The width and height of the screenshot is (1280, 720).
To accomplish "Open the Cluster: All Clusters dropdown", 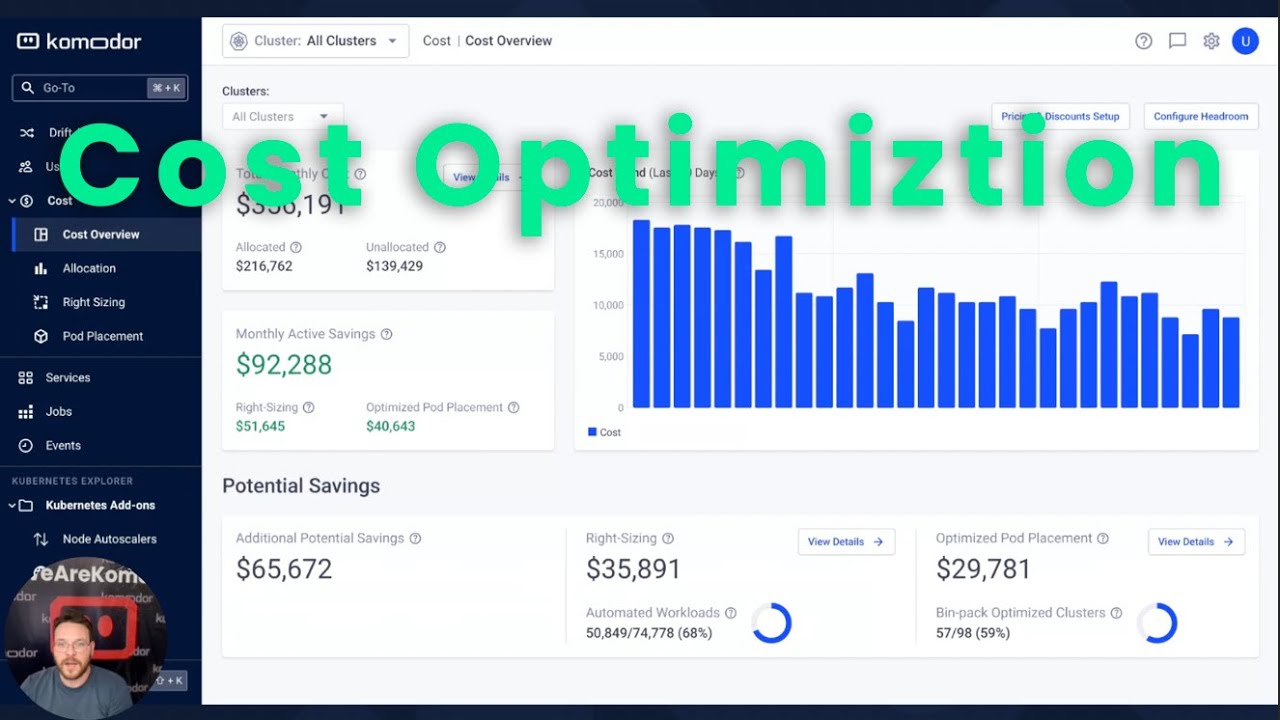I will 315,41.
